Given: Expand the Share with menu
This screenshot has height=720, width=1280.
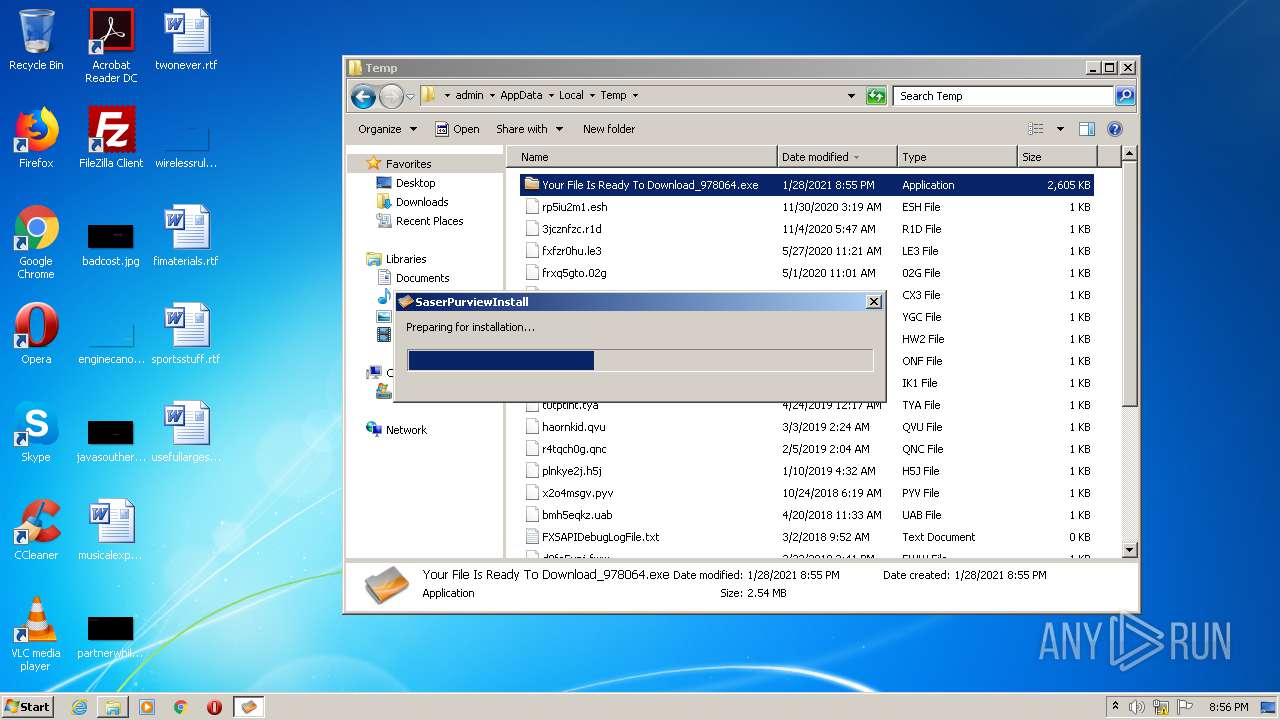Looking at the screenshot, I should 529,129.
